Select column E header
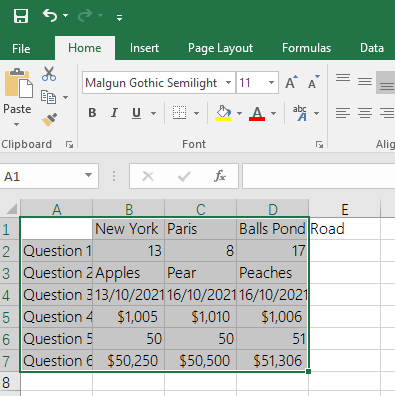Image resolution: width=395 pixels, height=396 pixels. pos(345,209)
